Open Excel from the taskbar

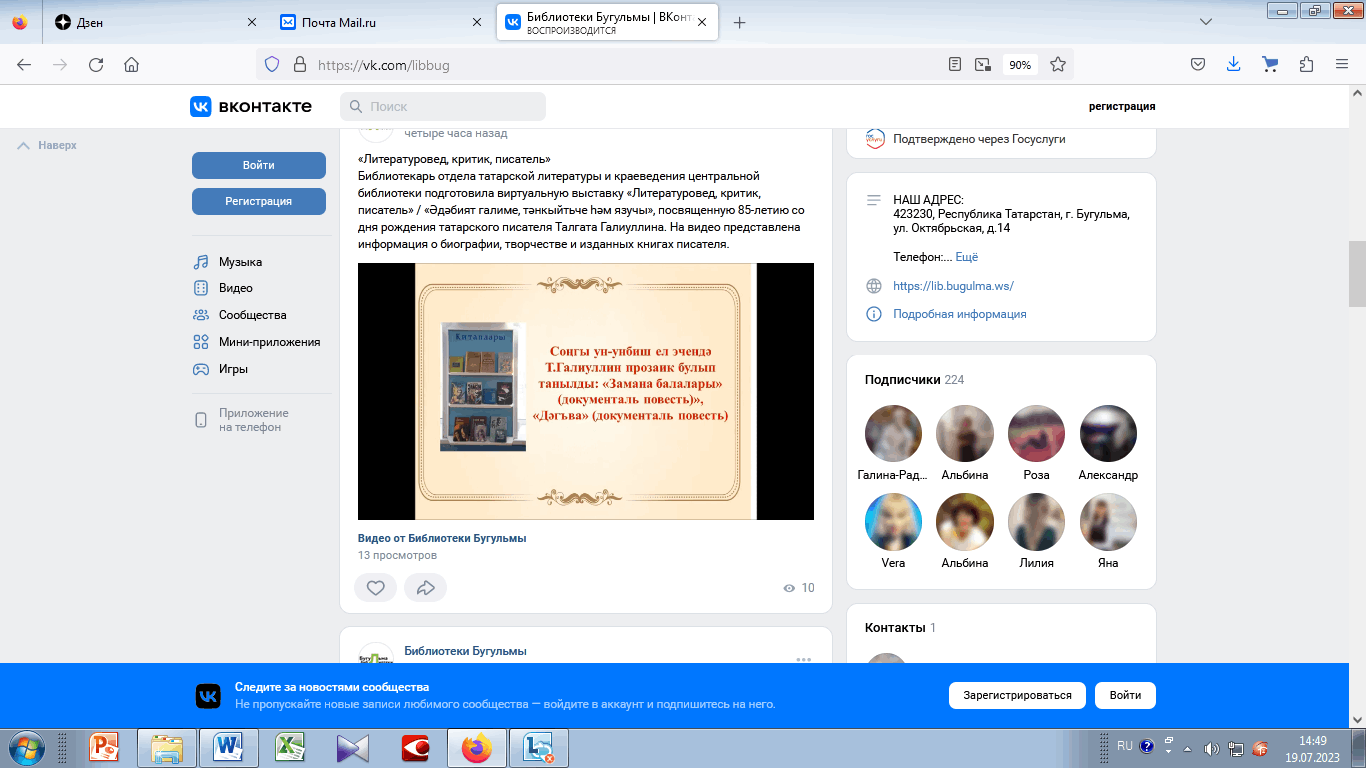[x=291, y=747]
